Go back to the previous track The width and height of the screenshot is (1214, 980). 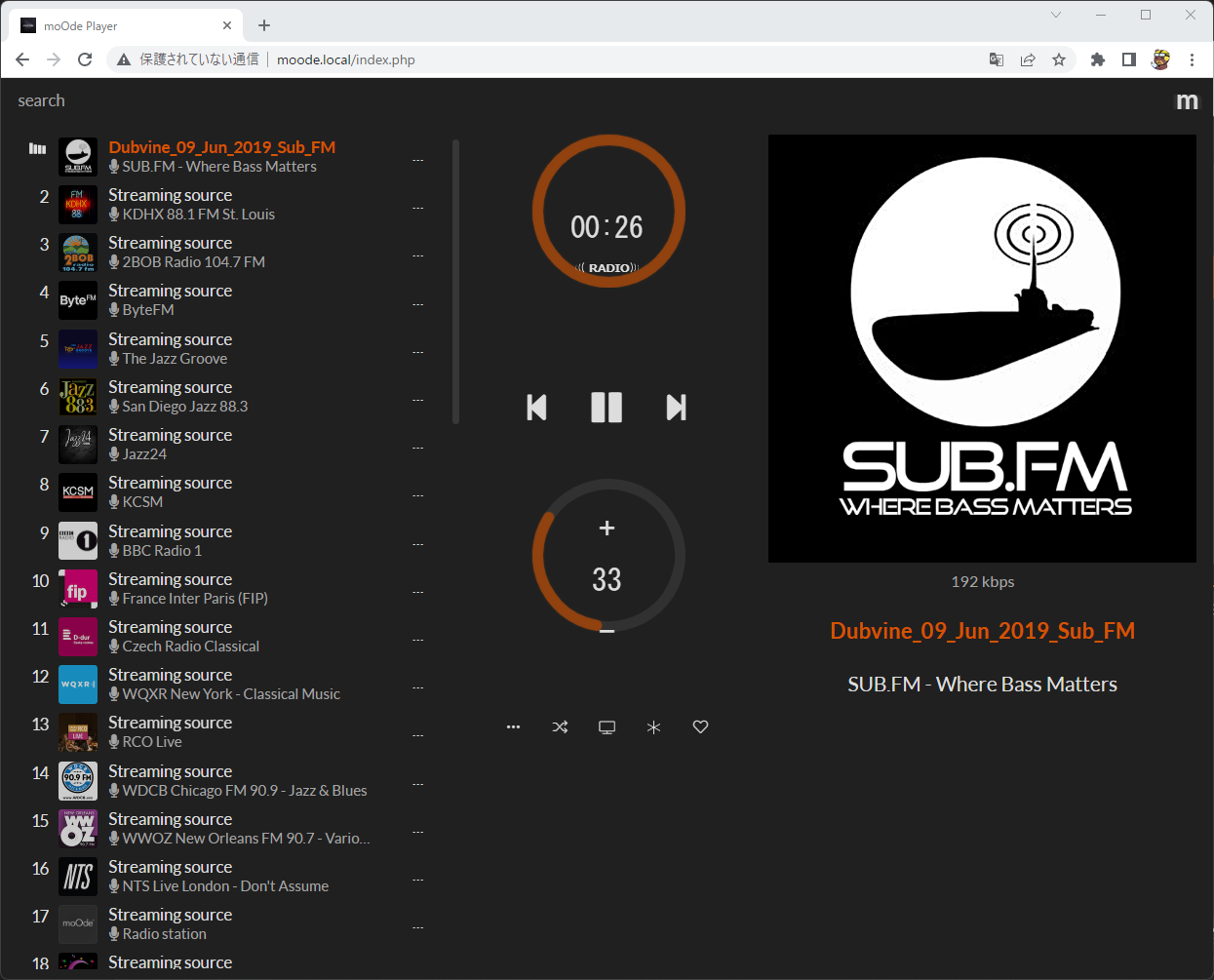(x=536, y=408)
